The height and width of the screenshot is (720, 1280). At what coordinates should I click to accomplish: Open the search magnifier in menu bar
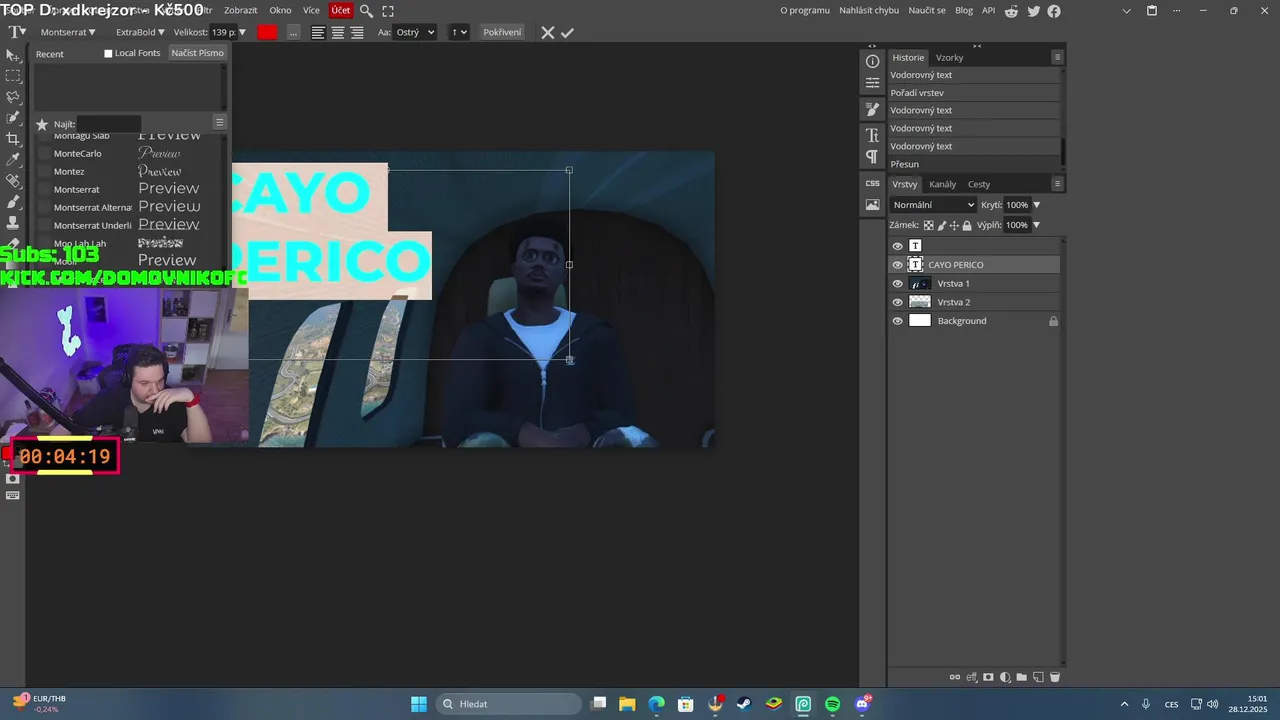(366, 11)
